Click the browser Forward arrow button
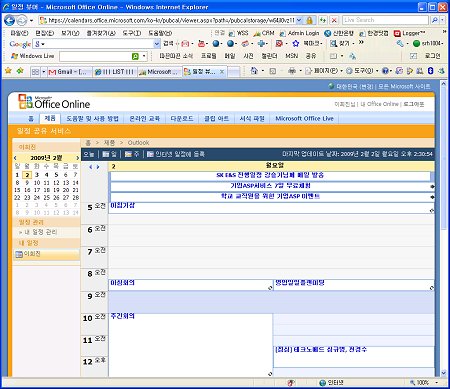Image resolution: width=450 pixels, height=389 pixels. 22,21
